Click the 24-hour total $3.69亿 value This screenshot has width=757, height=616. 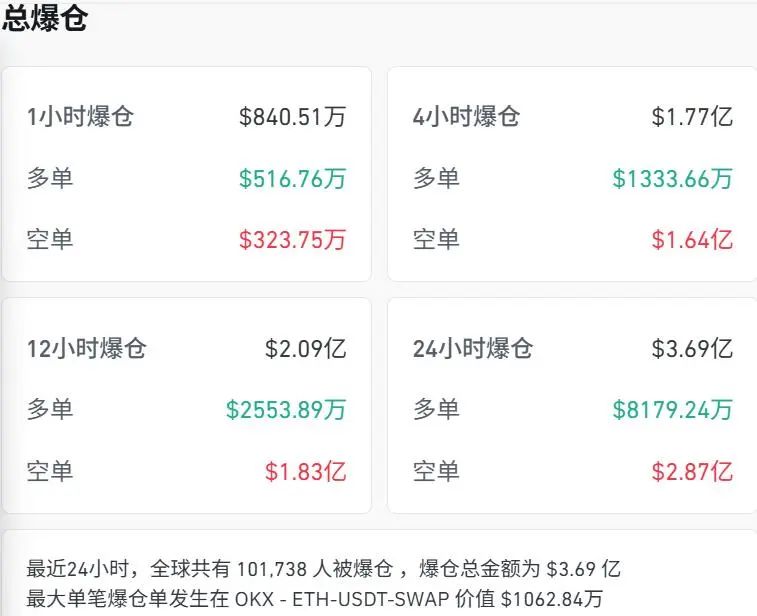coord(692,349)
